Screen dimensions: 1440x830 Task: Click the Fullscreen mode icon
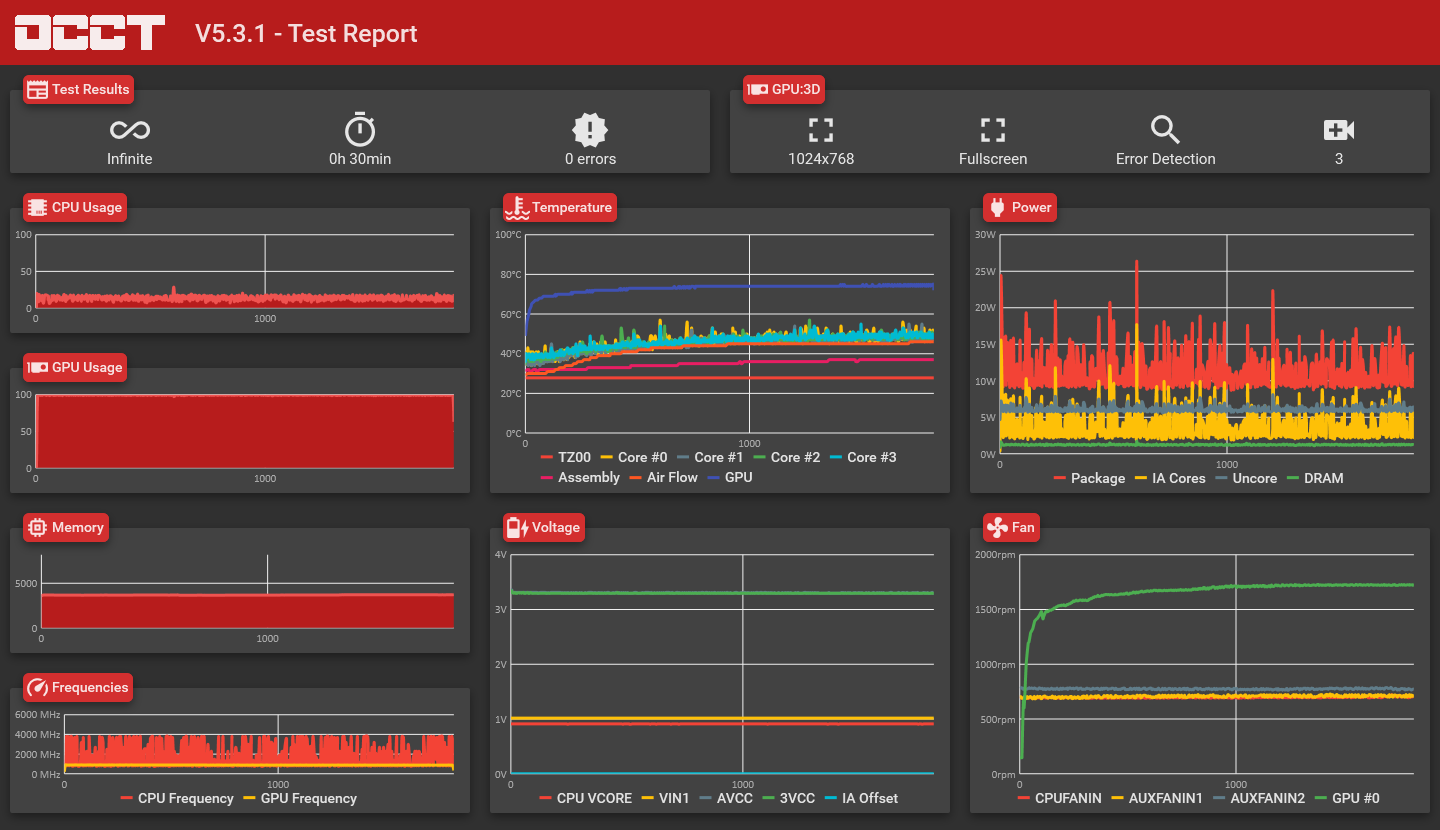pyautogui.click(x=993, y=130)
